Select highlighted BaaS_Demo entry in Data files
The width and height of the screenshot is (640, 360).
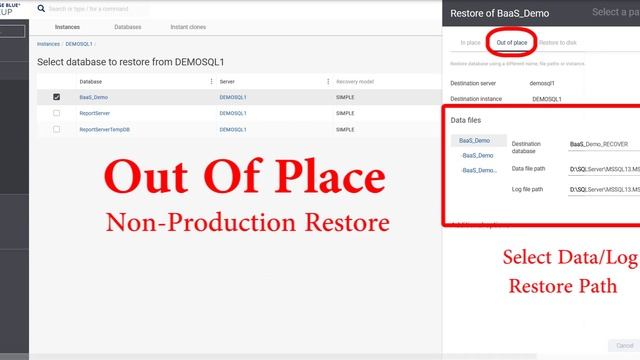click(x=478, y=140)
